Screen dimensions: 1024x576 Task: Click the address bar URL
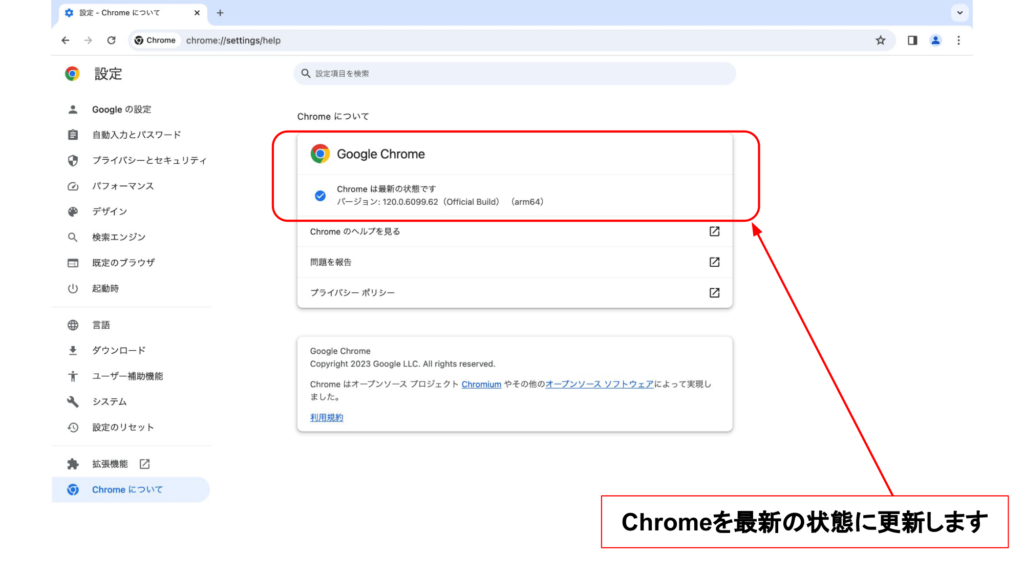[225, 40]
